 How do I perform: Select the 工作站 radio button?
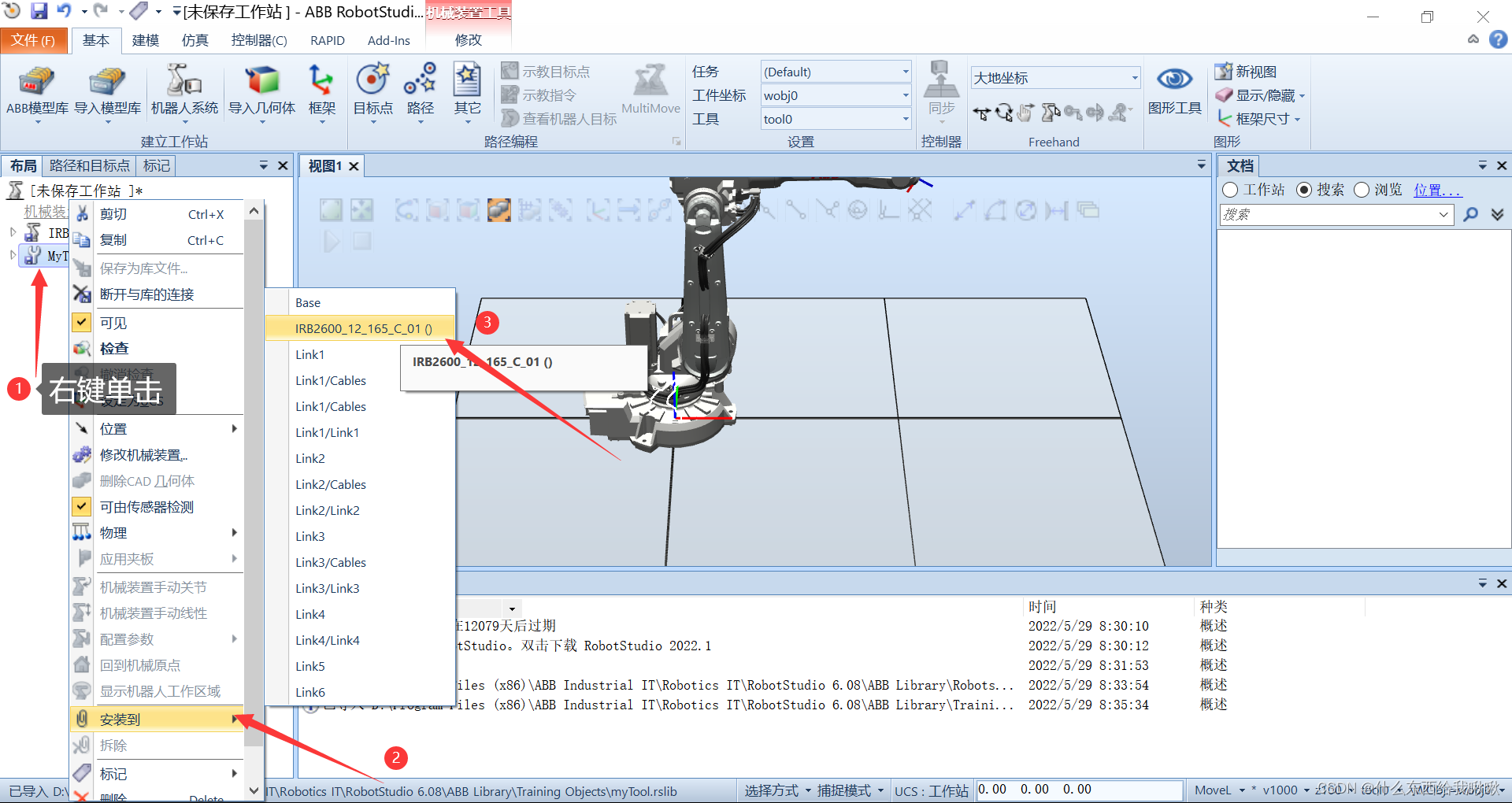(x=1230, y=190)
